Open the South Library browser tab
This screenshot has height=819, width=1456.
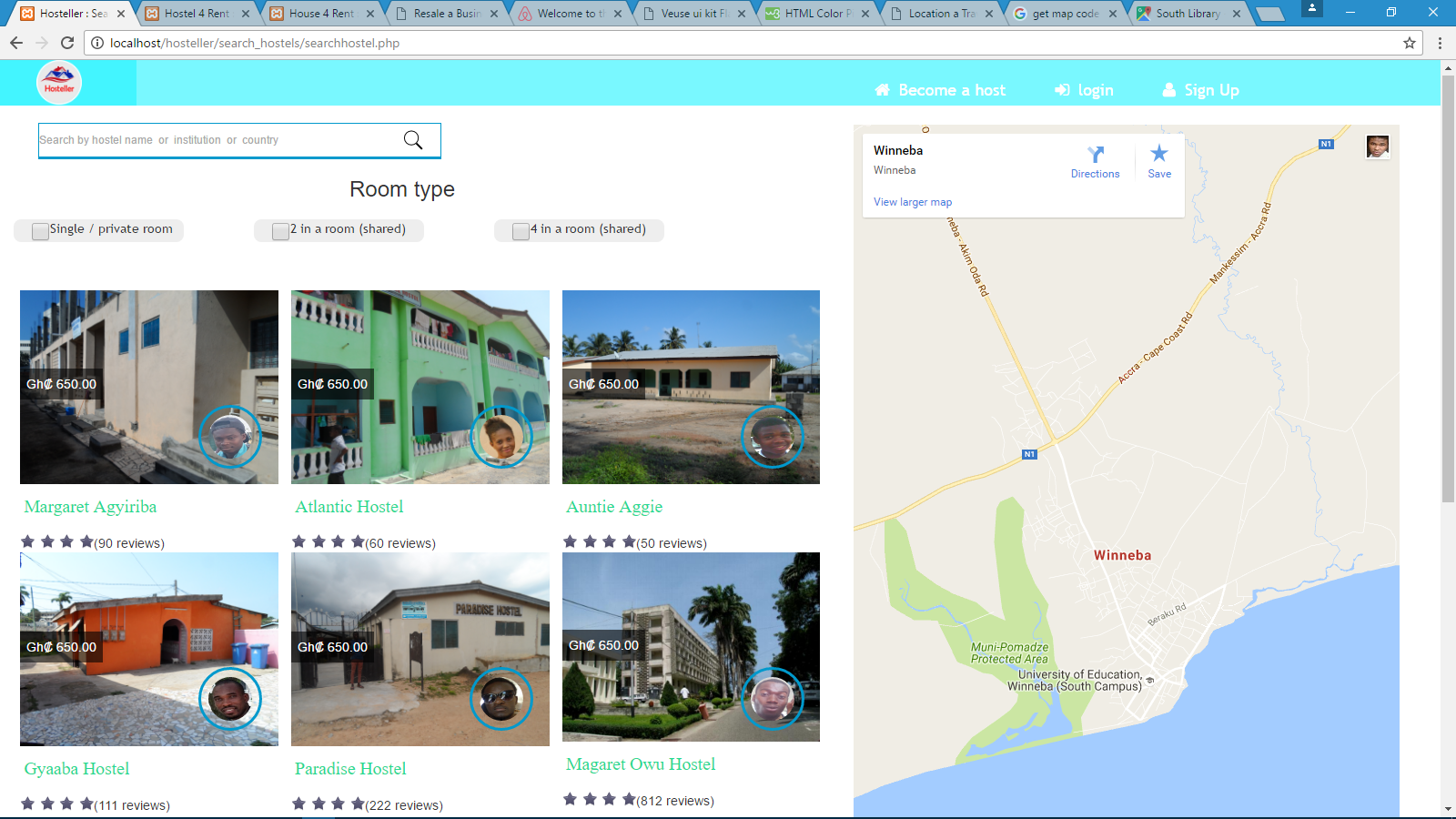1187,14
